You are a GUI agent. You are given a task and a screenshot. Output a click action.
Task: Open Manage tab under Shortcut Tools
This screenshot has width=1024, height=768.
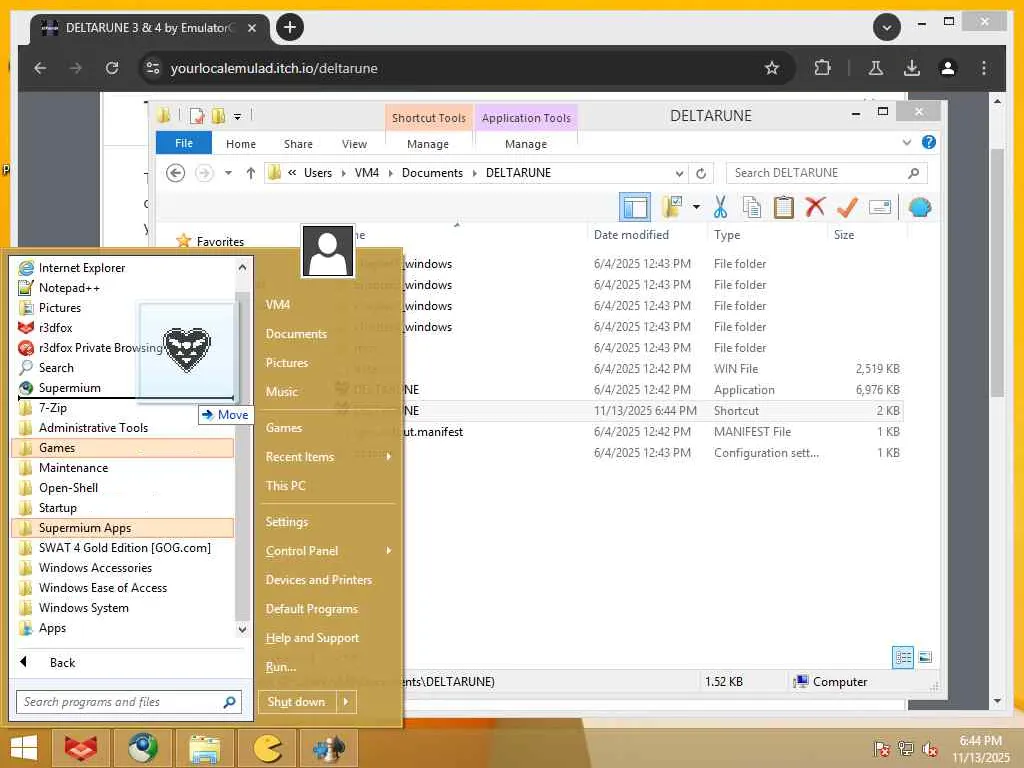[428, 144]
